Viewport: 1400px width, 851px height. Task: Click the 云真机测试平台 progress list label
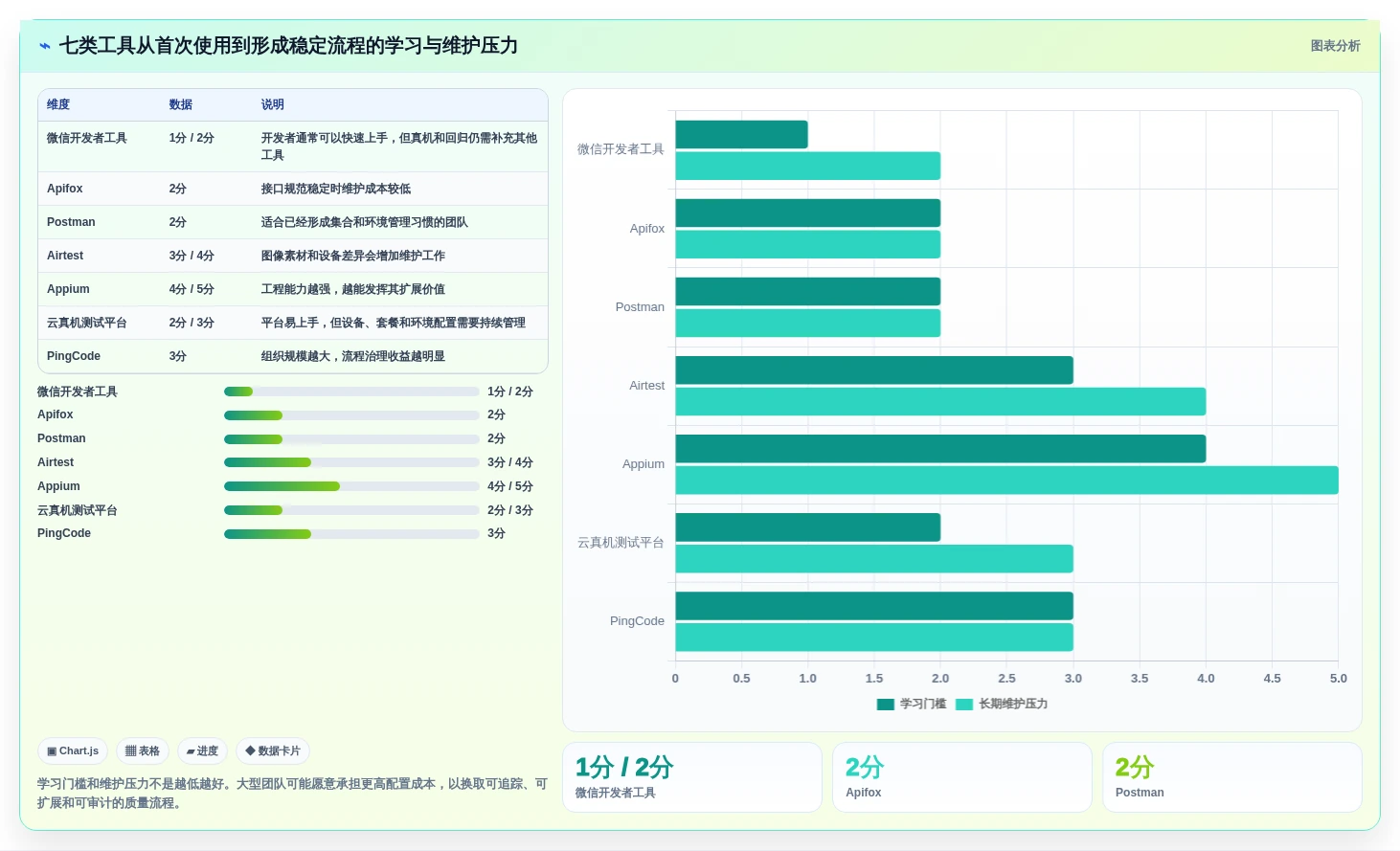point(78,510)
